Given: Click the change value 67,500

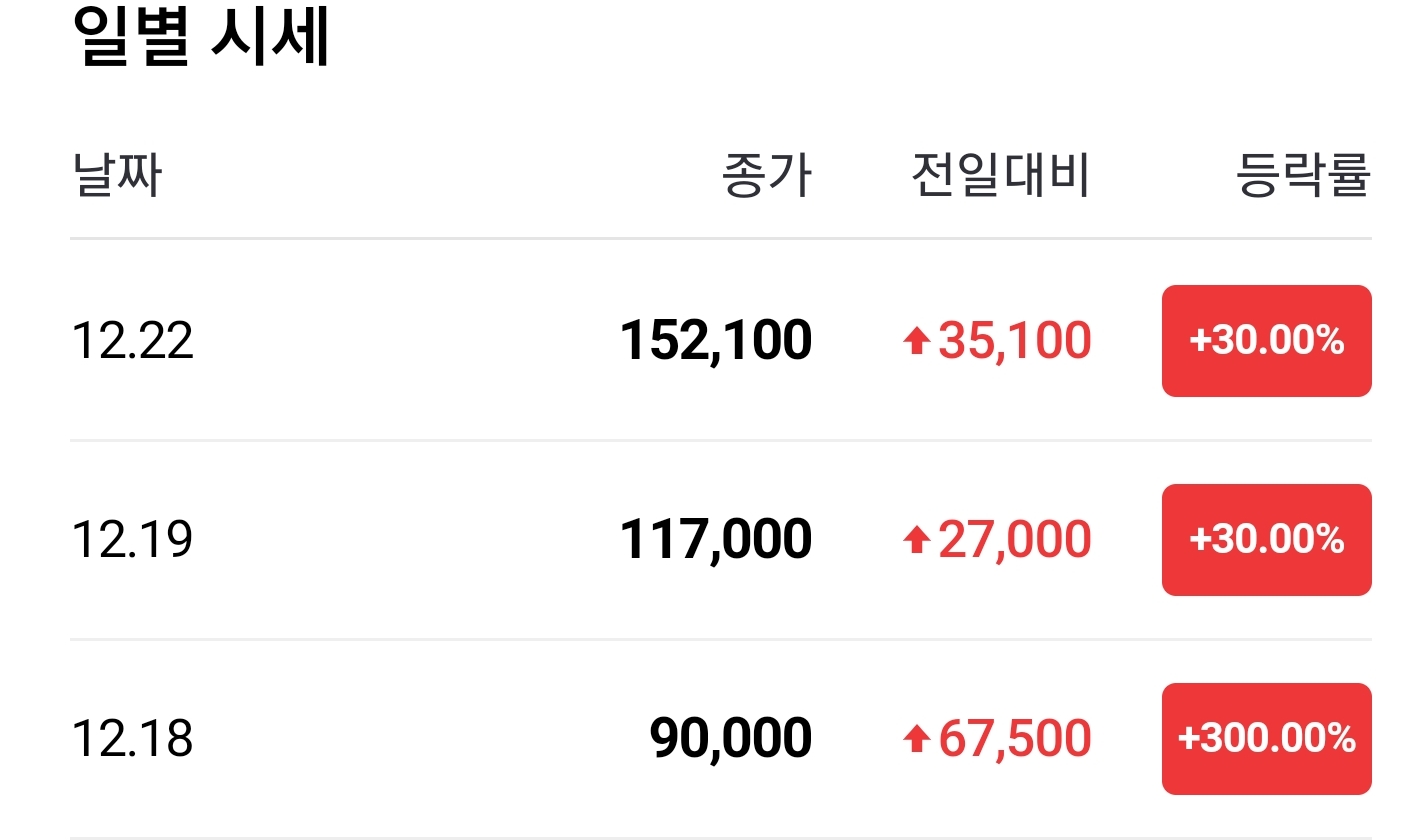Looking at the screenshot, I should (x=1014, y=740).
